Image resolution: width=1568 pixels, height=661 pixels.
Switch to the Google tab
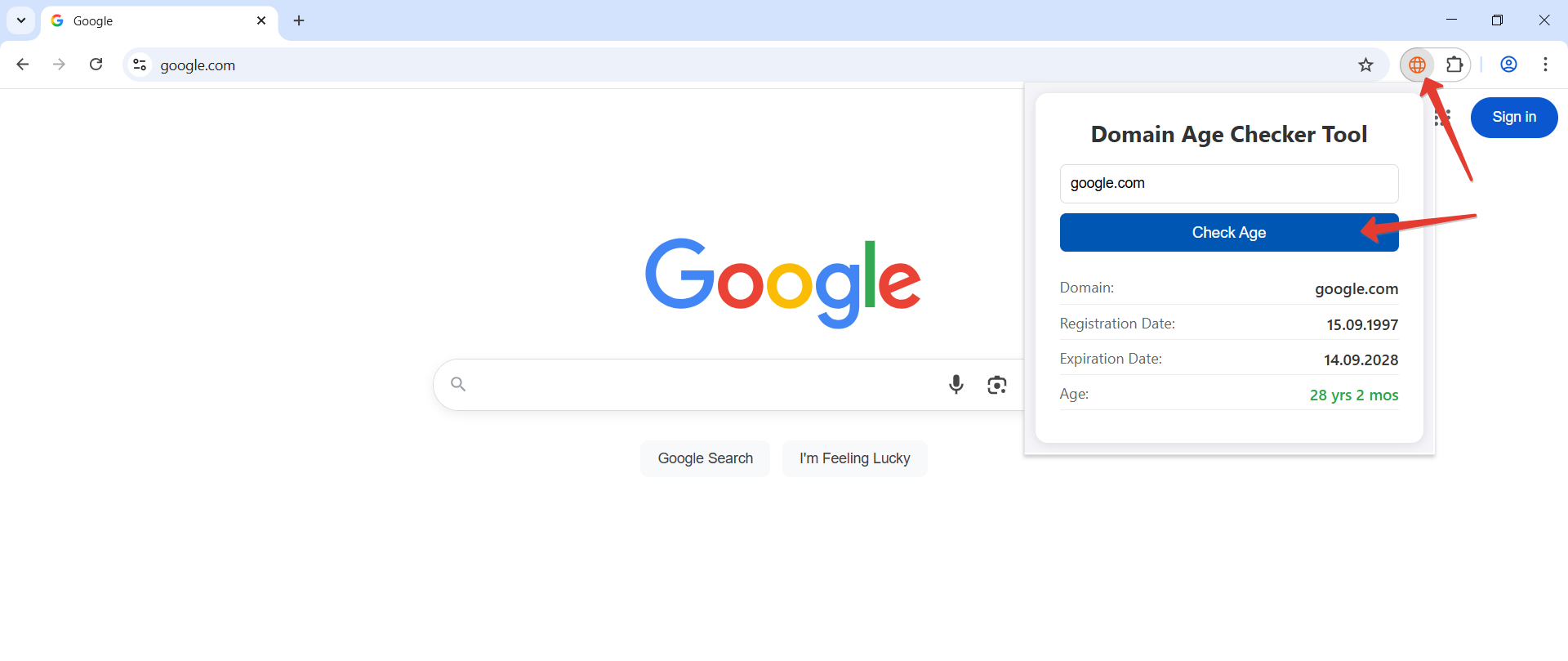(147, 20)
